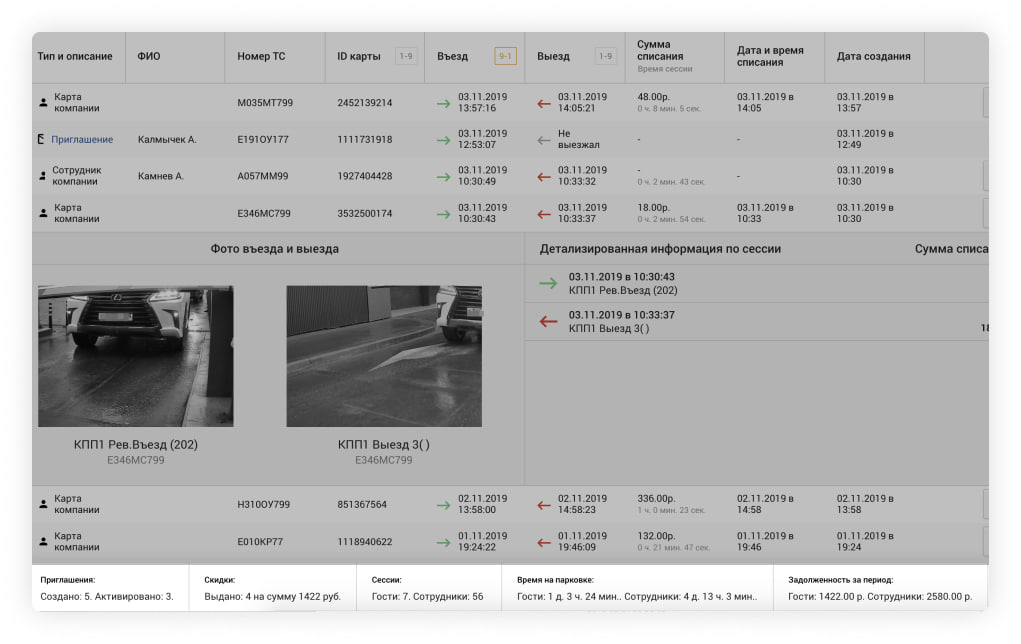Open the Приглашение link
The image size is (1021, 644).
82,140
